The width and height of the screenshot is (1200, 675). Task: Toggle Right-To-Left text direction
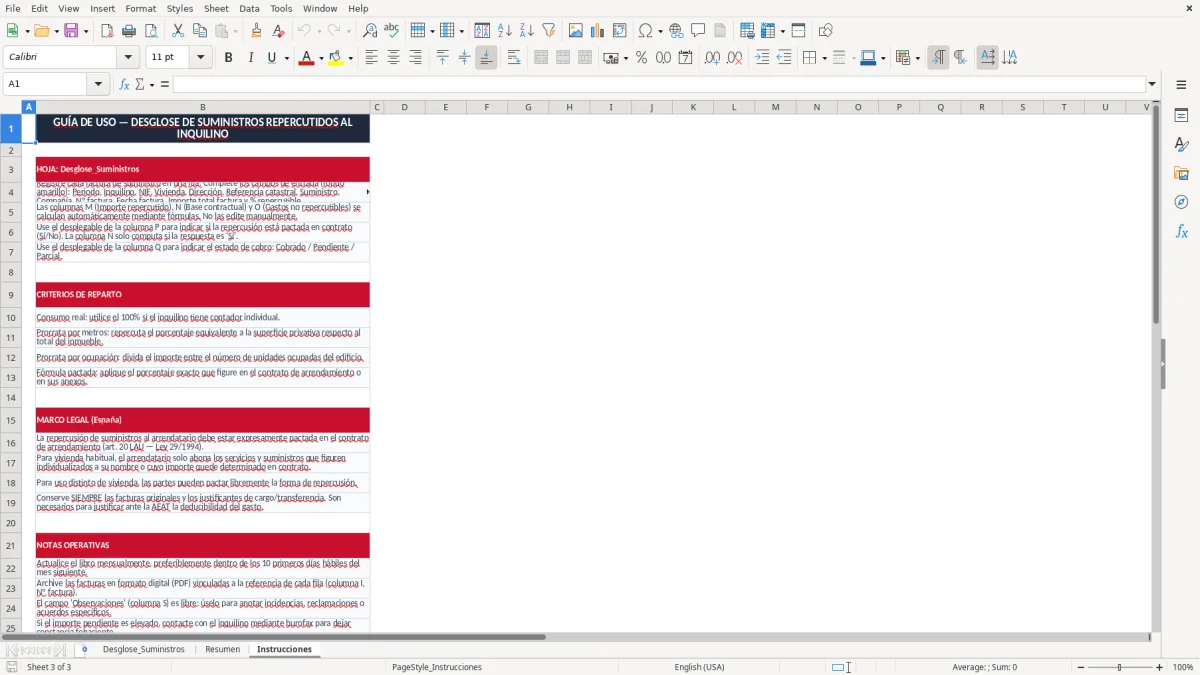tap(960, 58)
